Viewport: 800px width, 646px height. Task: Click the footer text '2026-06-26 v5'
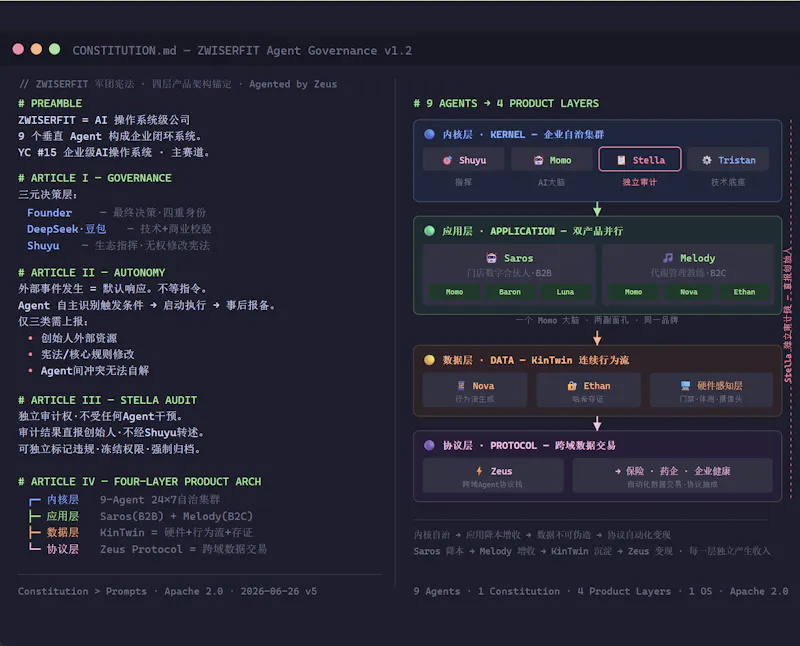[279, 591]
